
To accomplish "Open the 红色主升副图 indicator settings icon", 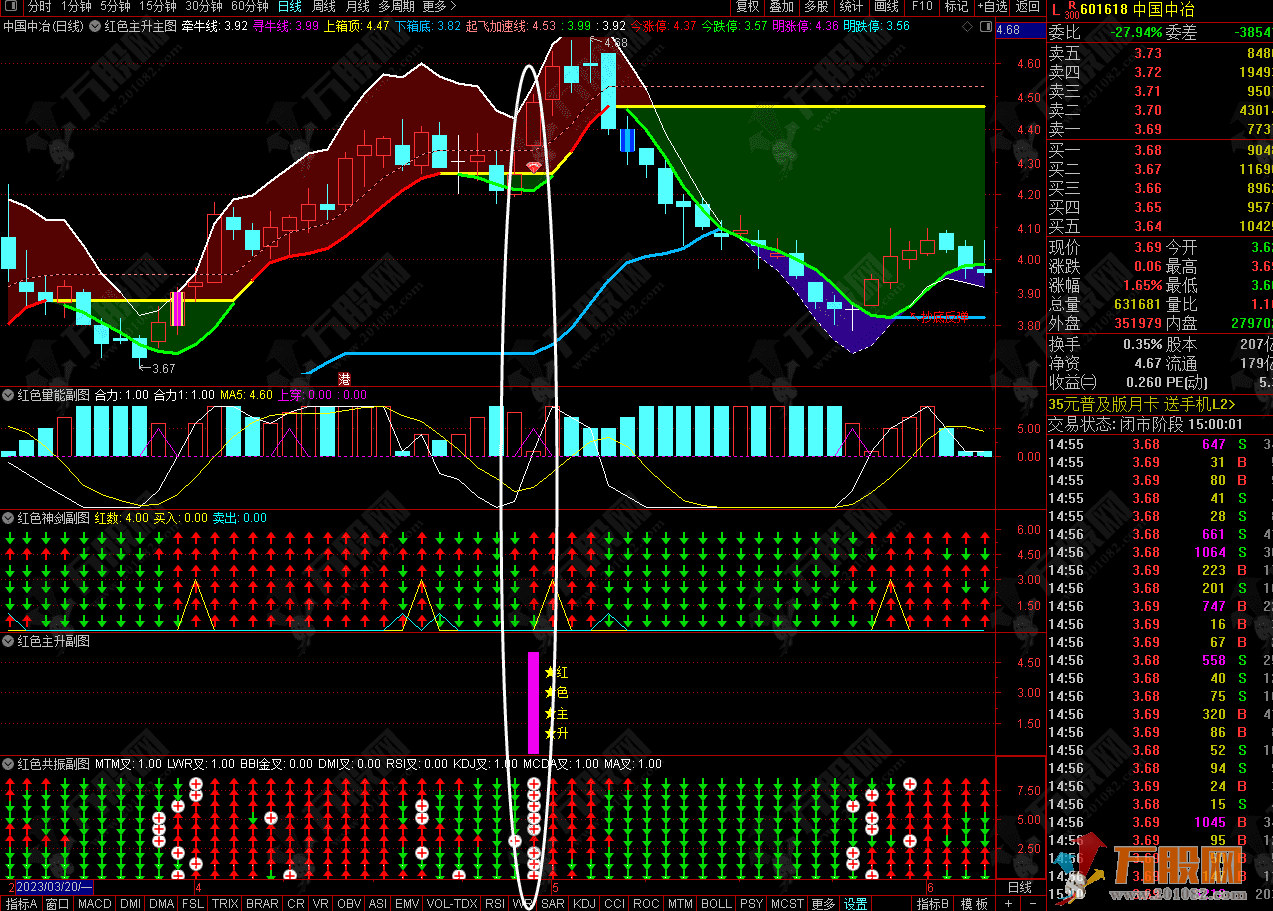I will (8, 641).
